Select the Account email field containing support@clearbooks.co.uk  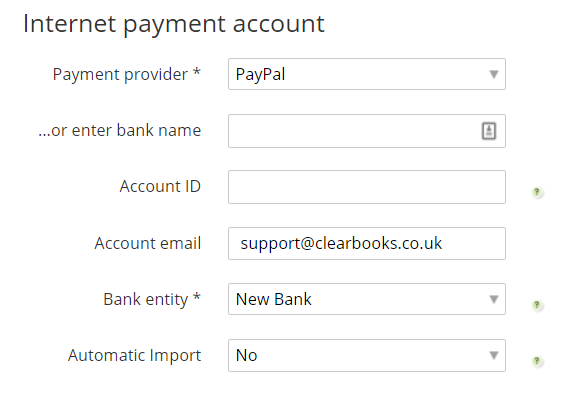[x=367, y=243]
